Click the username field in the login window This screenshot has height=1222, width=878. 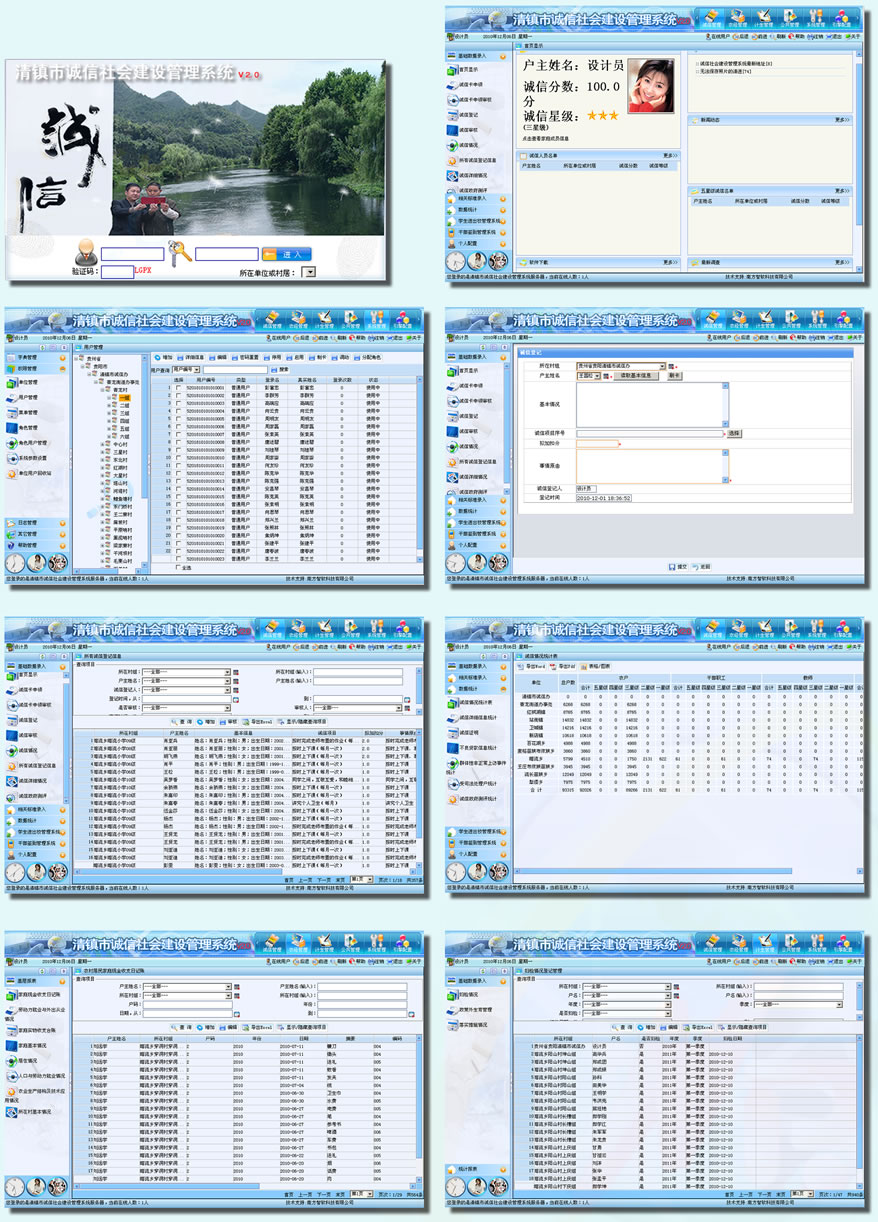132,254
